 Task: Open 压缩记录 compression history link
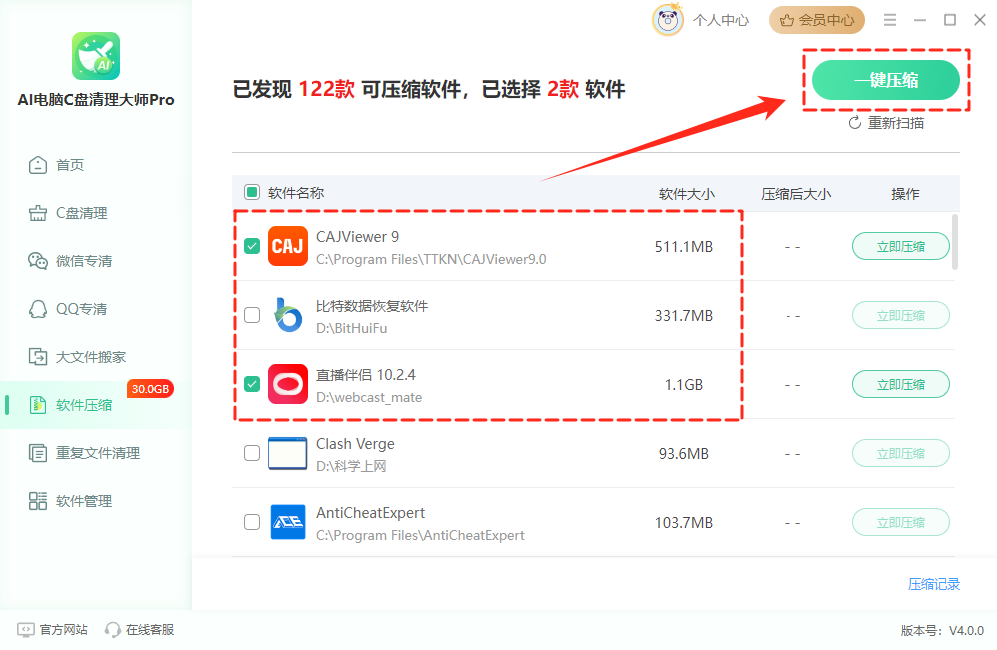coord(934,584)
